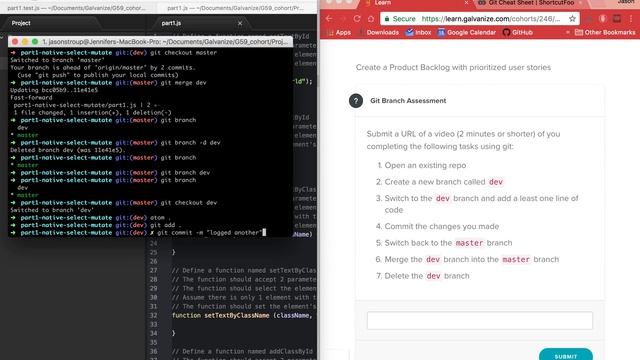Click the Chrome home icon

pos(371,19)
